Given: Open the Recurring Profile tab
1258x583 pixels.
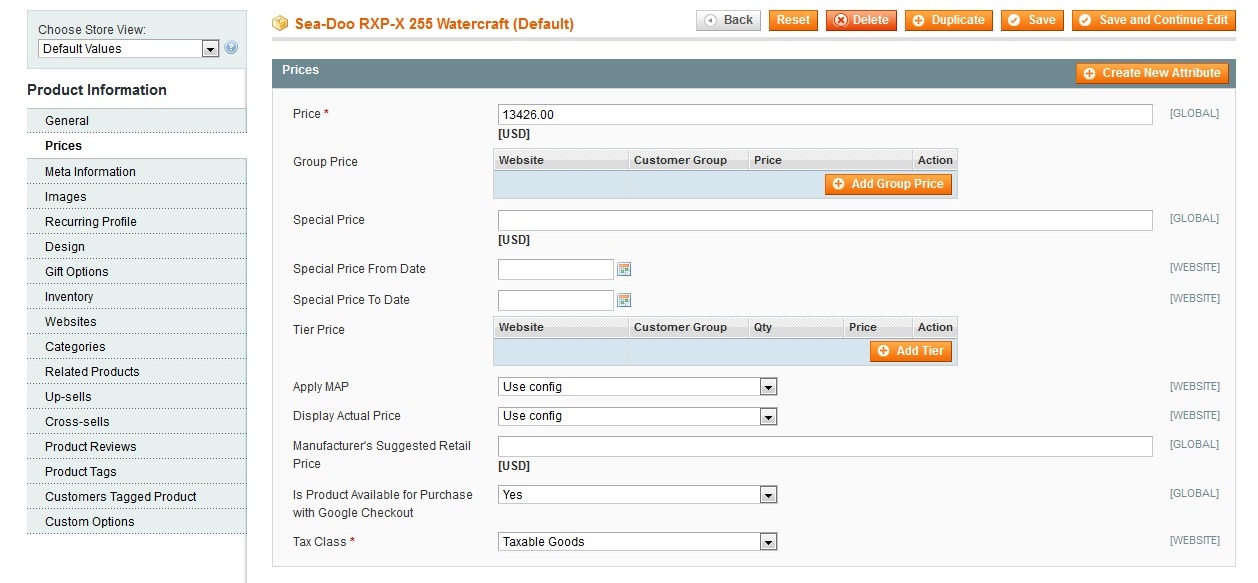Looking at the screenshot, I should coord(137,222).
